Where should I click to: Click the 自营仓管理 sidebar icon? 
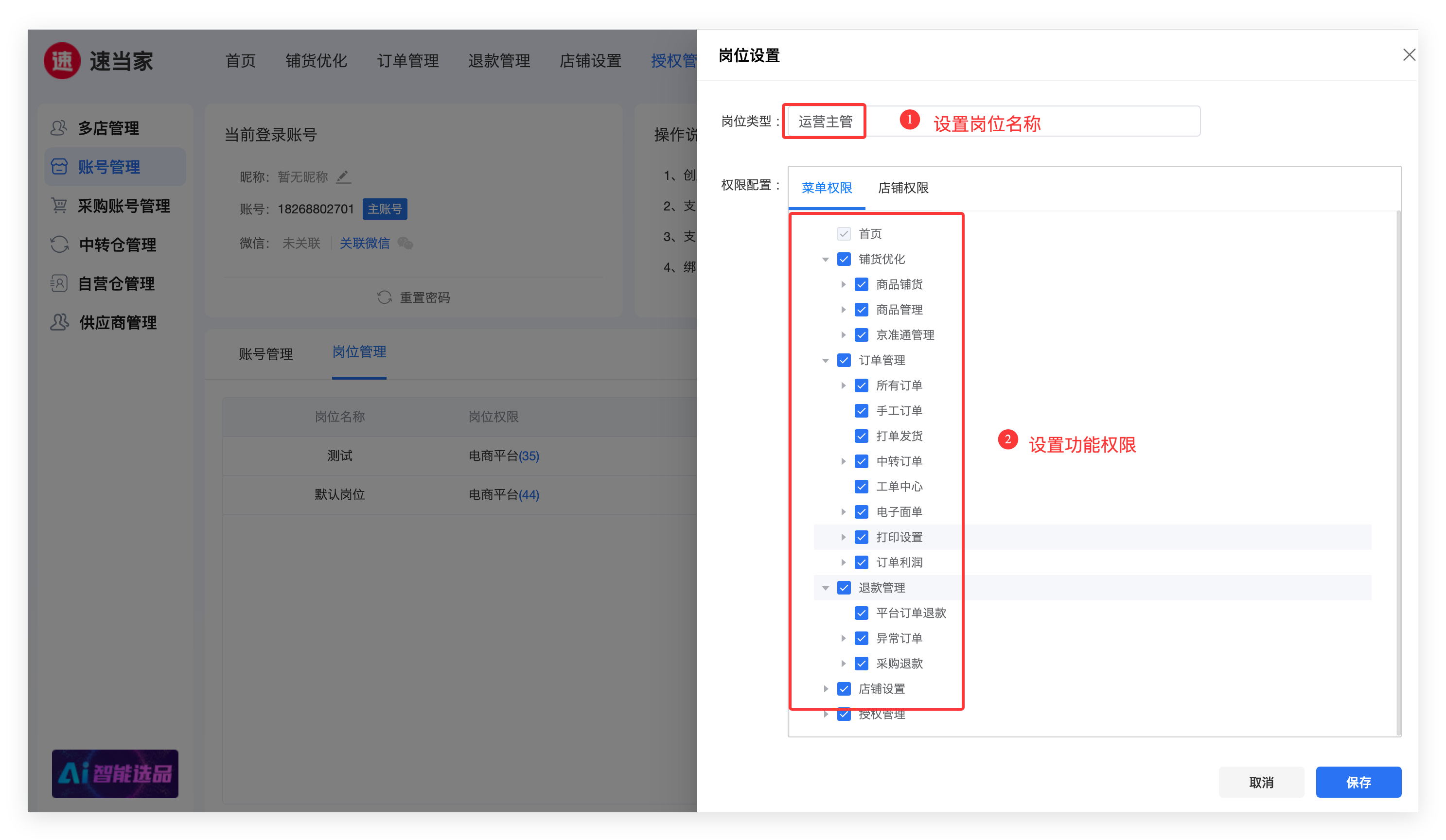tap(58, 283)
